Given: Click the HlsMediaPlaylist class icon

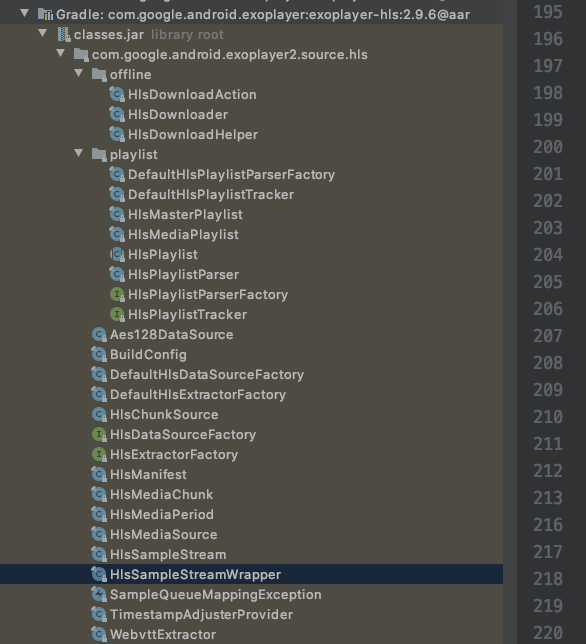Looking at the screenshot, I should (117, 235).
